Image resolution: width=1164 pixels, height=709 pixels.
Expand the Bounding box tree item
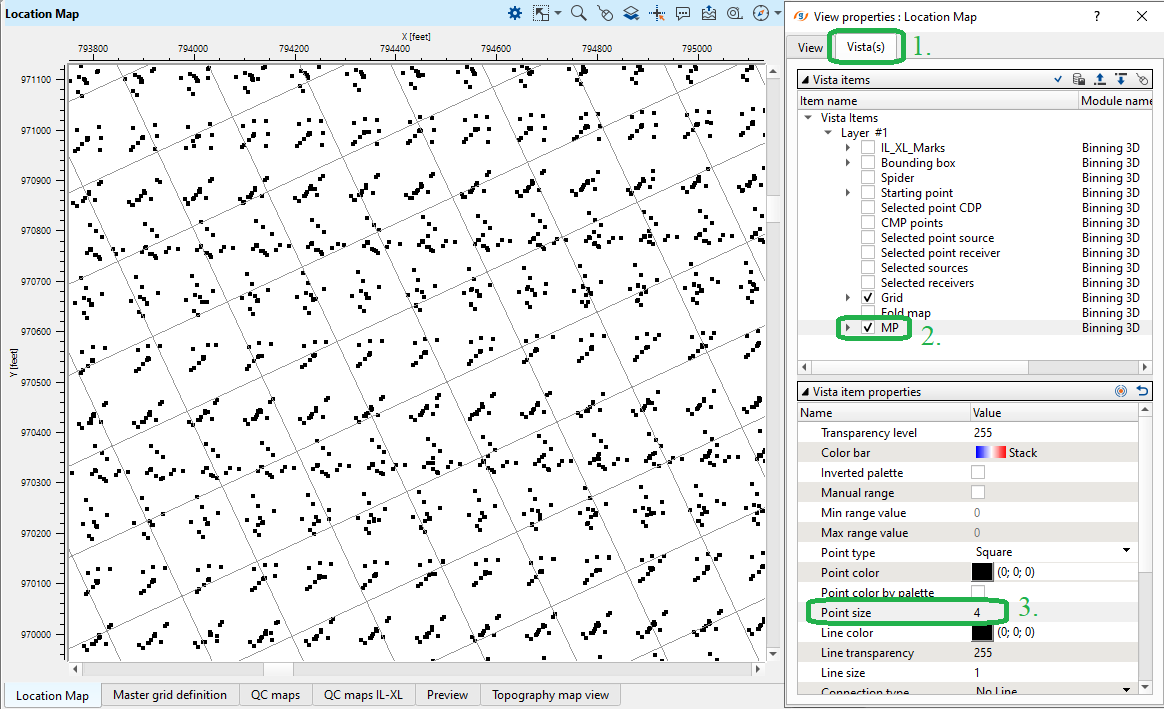848,163
